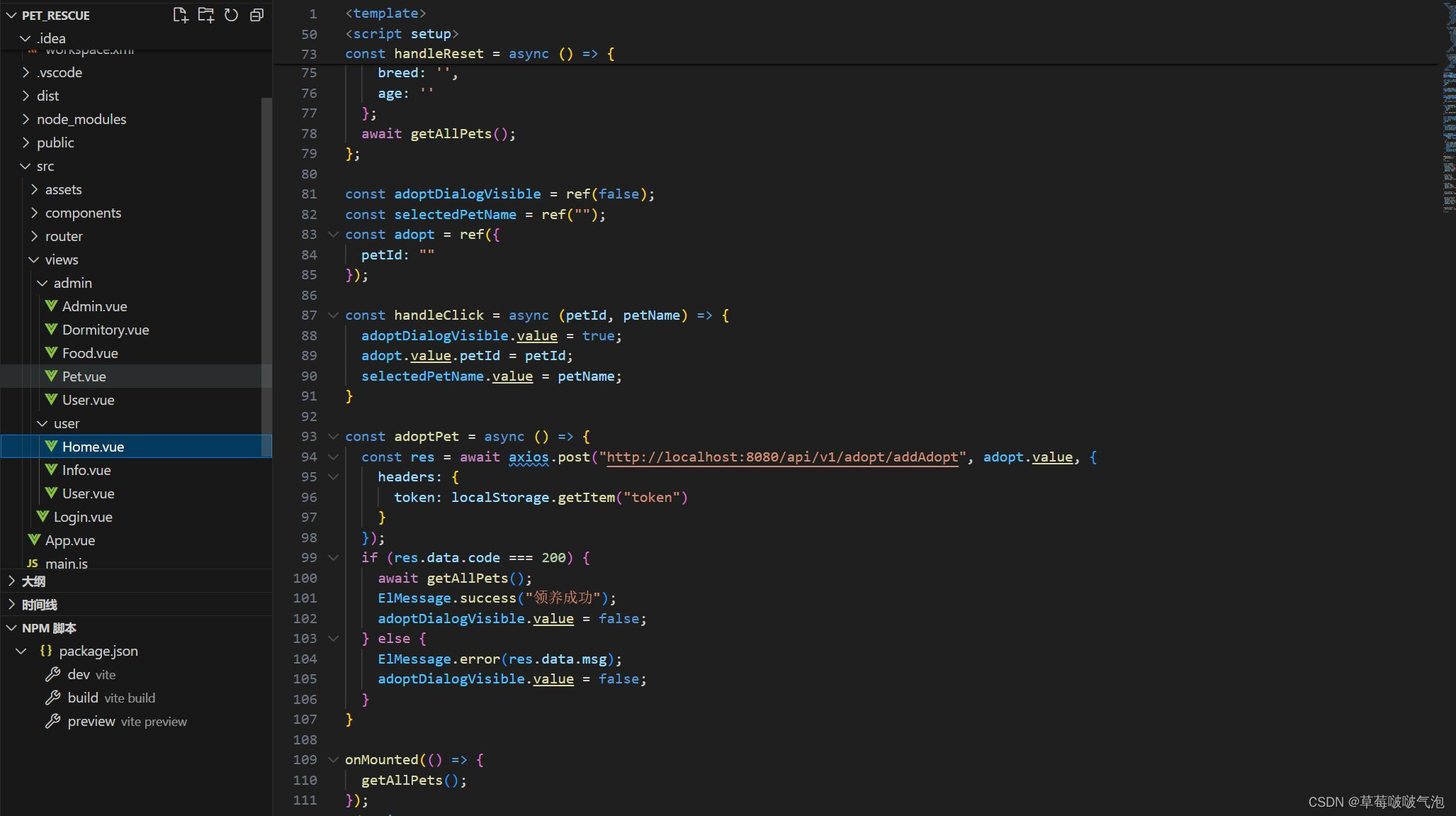
Task: Click the JS icon beside main.js
Action: click(x=33, y=564)
